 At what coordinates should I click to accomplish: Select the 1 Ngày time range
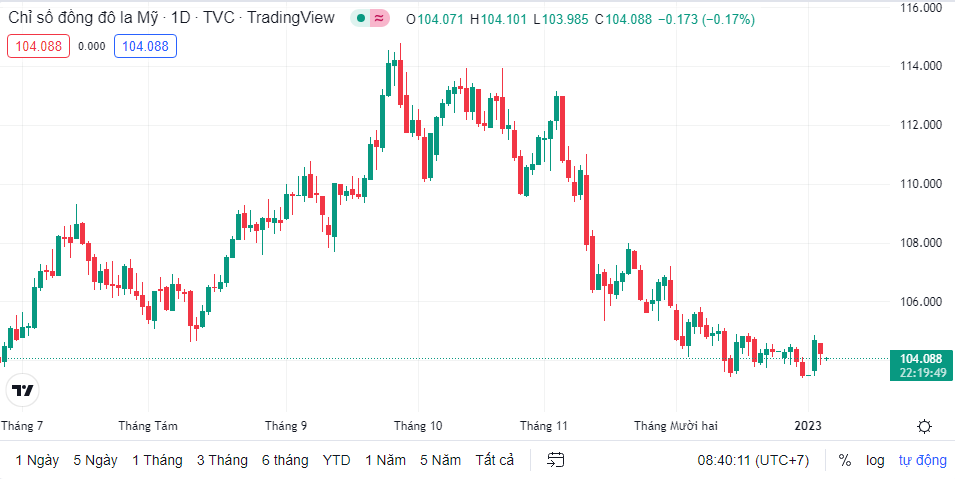pos(36,460)
